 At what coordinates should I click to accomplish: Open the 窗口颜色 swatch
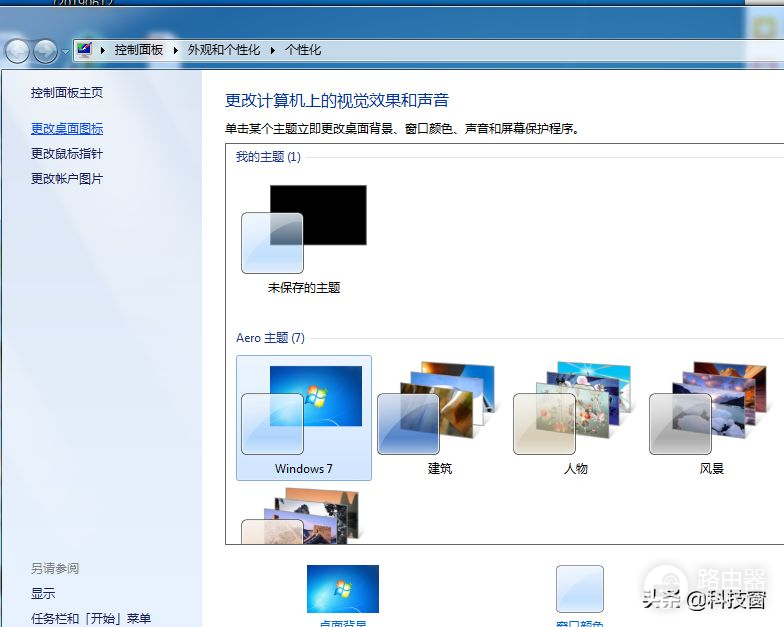580,590
